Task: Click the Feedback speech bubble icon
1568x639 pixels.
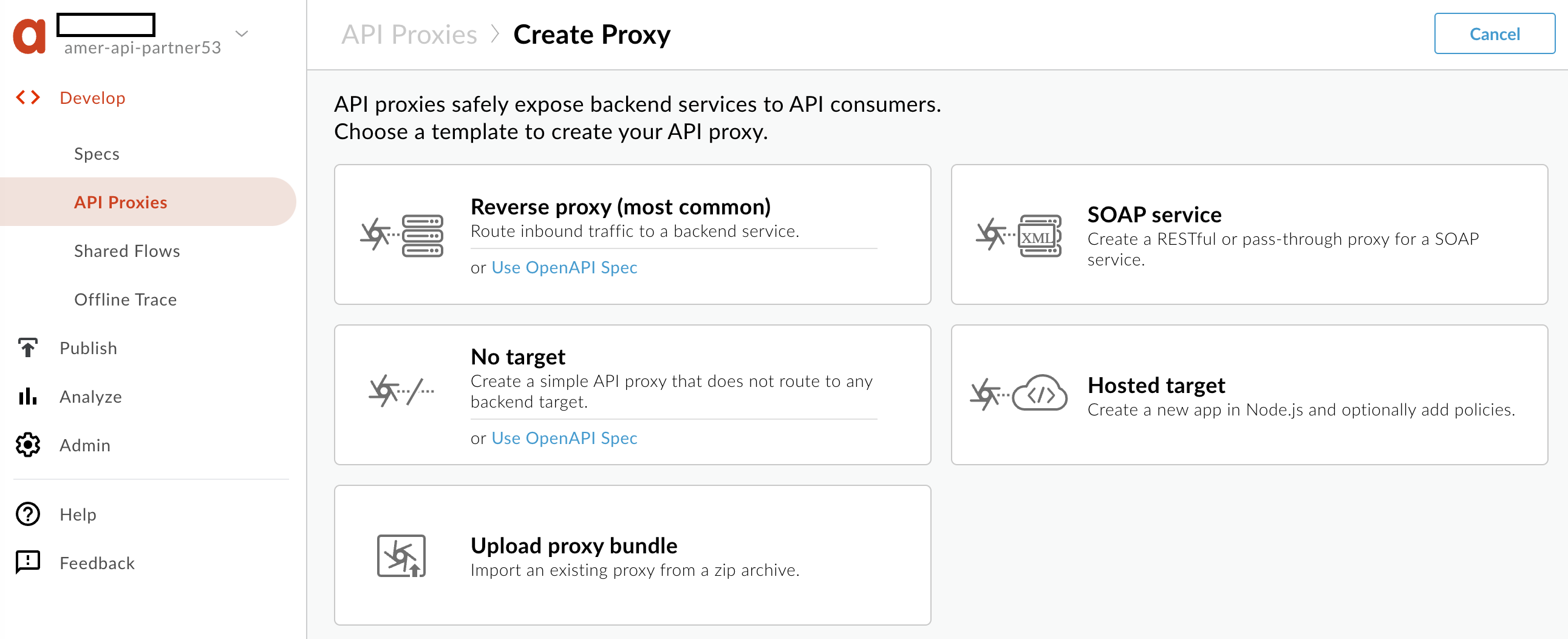Action: click(28, 563)
